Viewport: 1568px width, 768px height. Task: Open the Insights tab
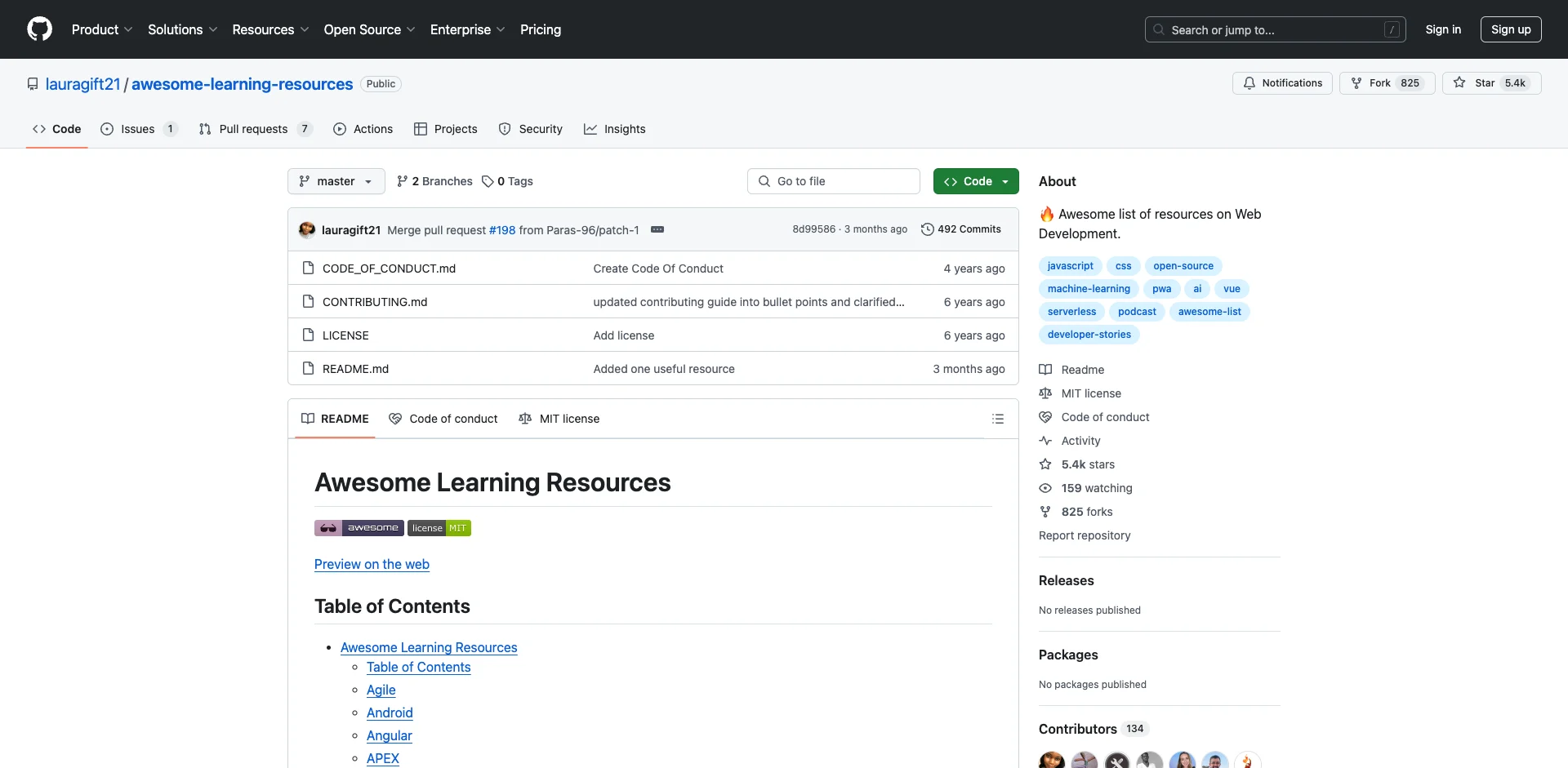click(614, 129)
